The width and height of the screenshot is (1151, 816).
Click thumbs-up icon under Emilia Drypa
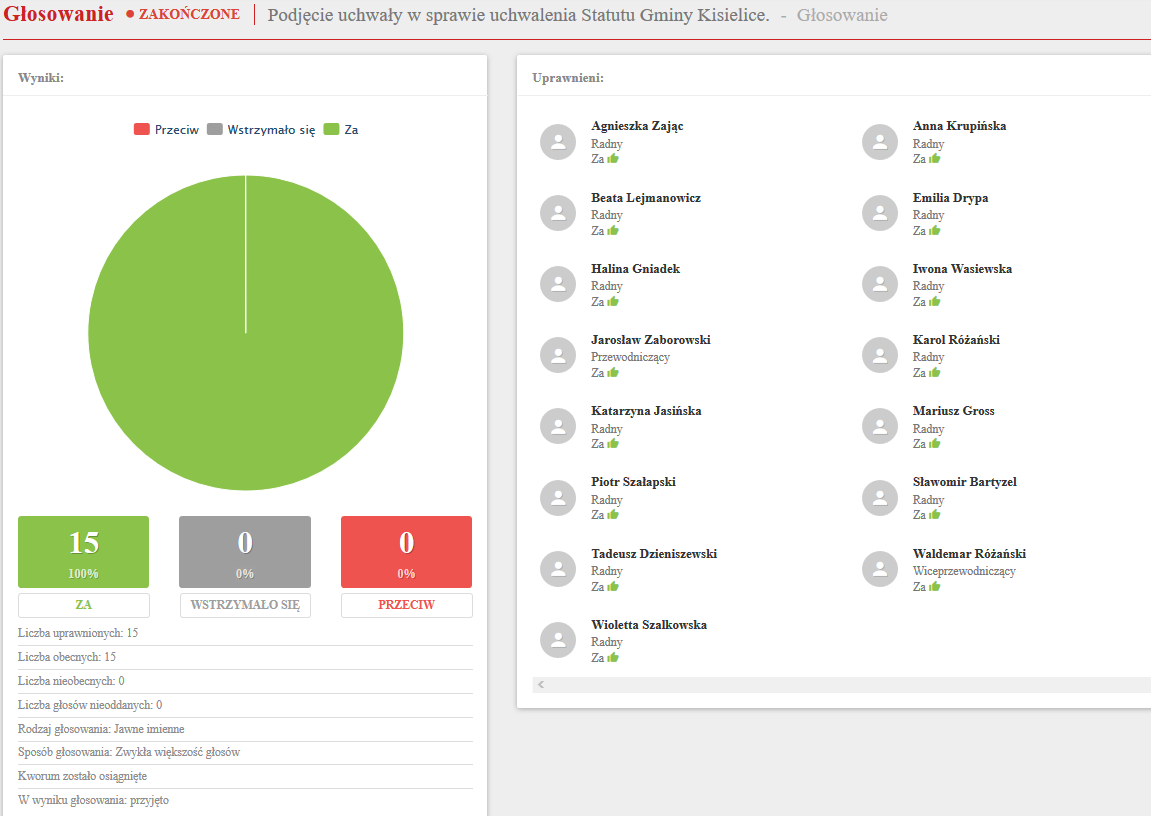[935, 230]
